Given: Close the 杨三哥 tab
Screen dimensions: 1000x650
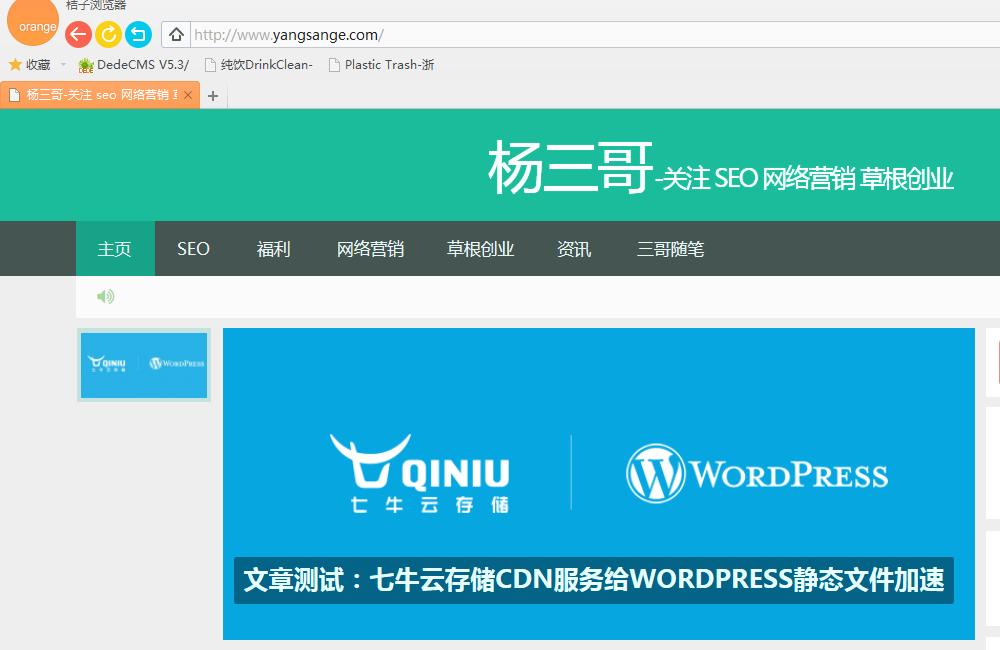Looking at the screenshot, I should click(188, 95).
